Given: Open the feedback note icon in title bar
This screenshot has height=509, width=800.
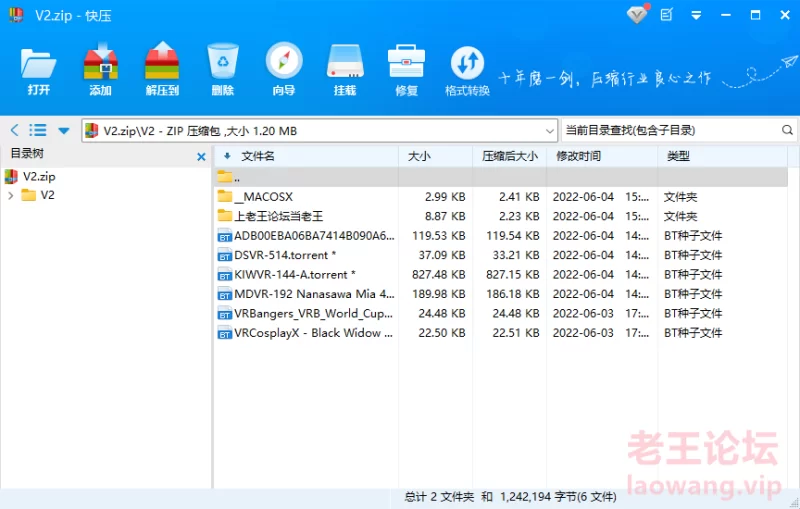Looking at the screenshot, I should click(x=667, y=15).
